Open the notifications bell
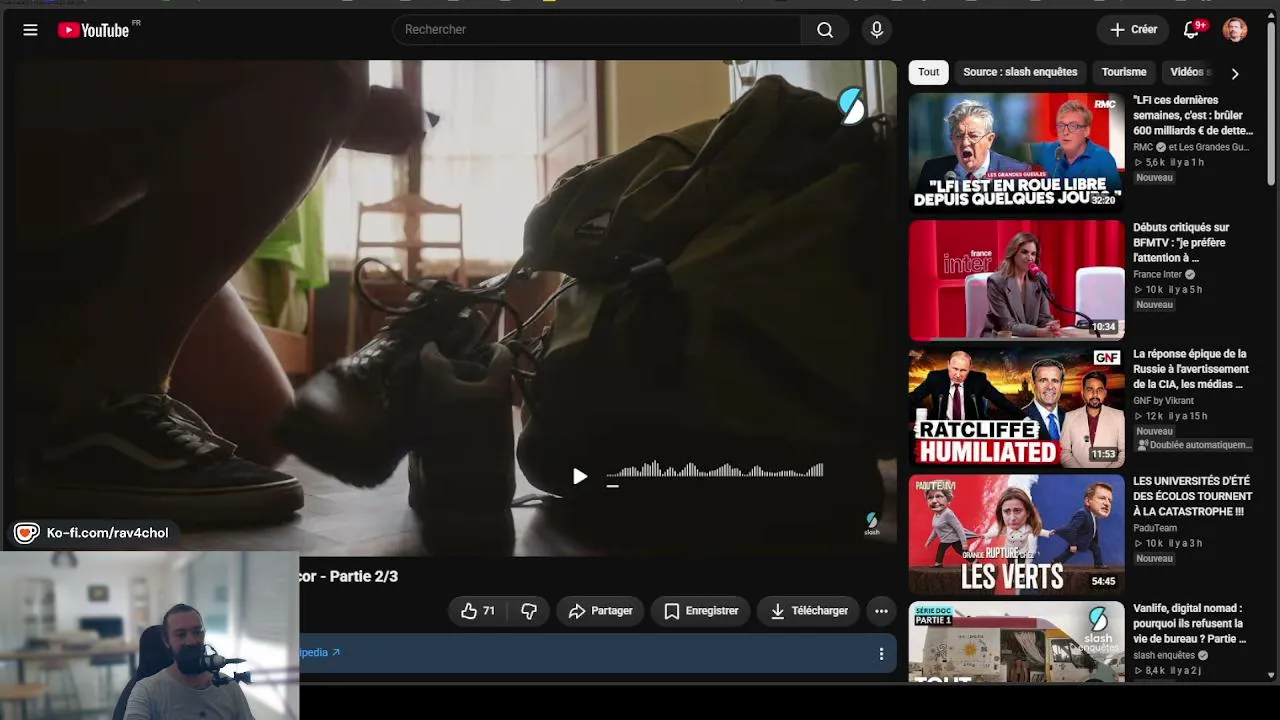 pyautogui.click(x=1191, y=30)
